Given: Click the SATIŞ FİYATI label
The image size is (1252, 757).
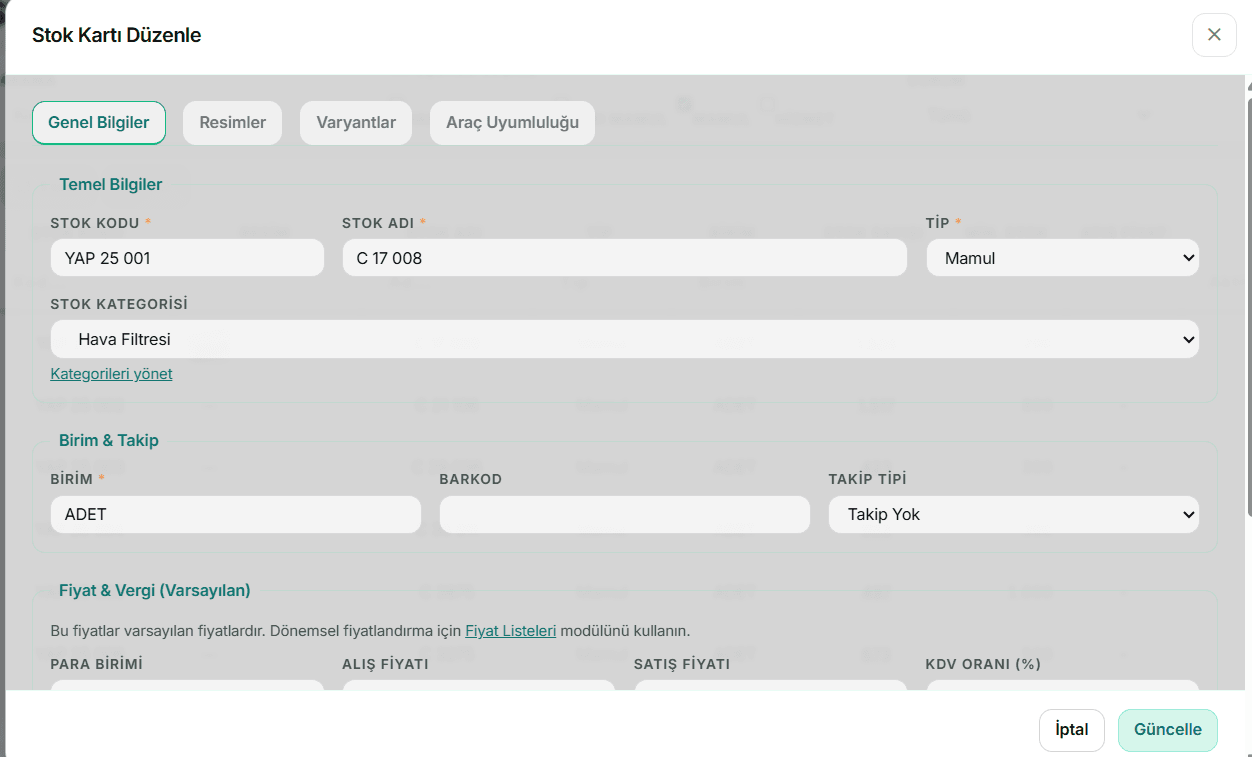Looking at the screenshot, I should (x=682, y=664).
